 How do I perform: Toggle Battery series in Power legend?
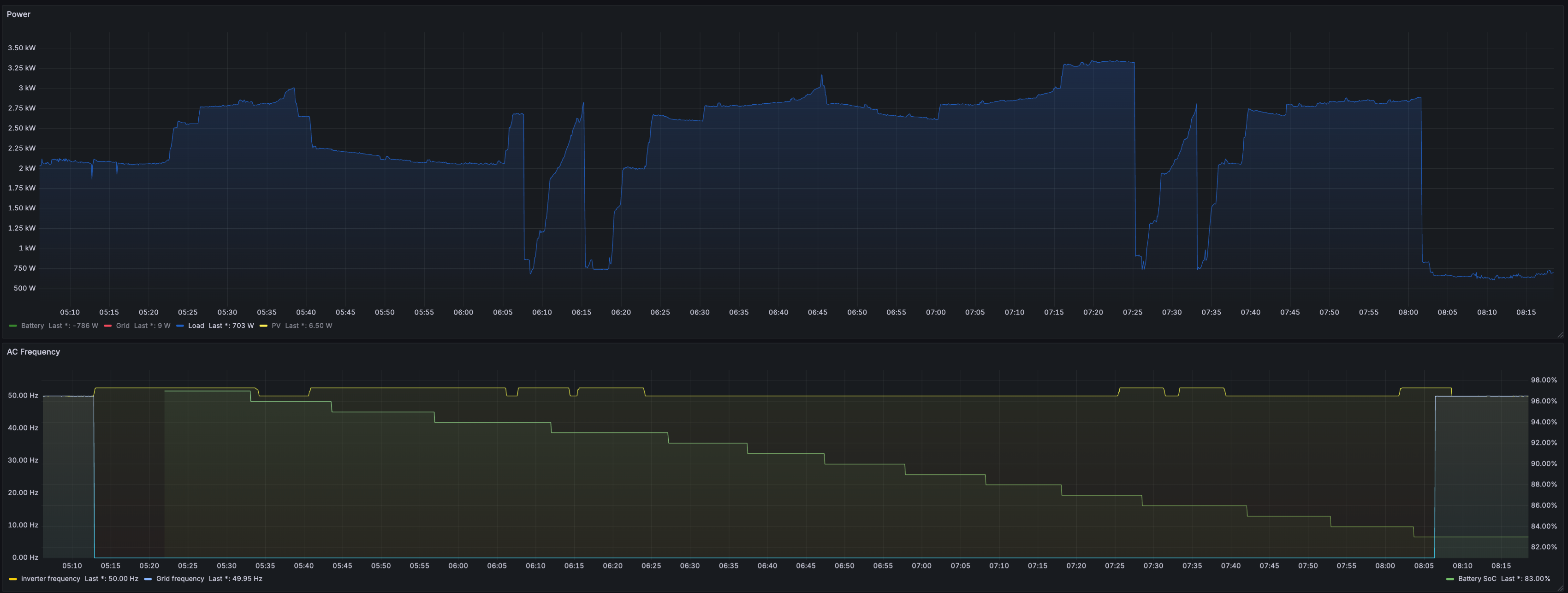32,326
